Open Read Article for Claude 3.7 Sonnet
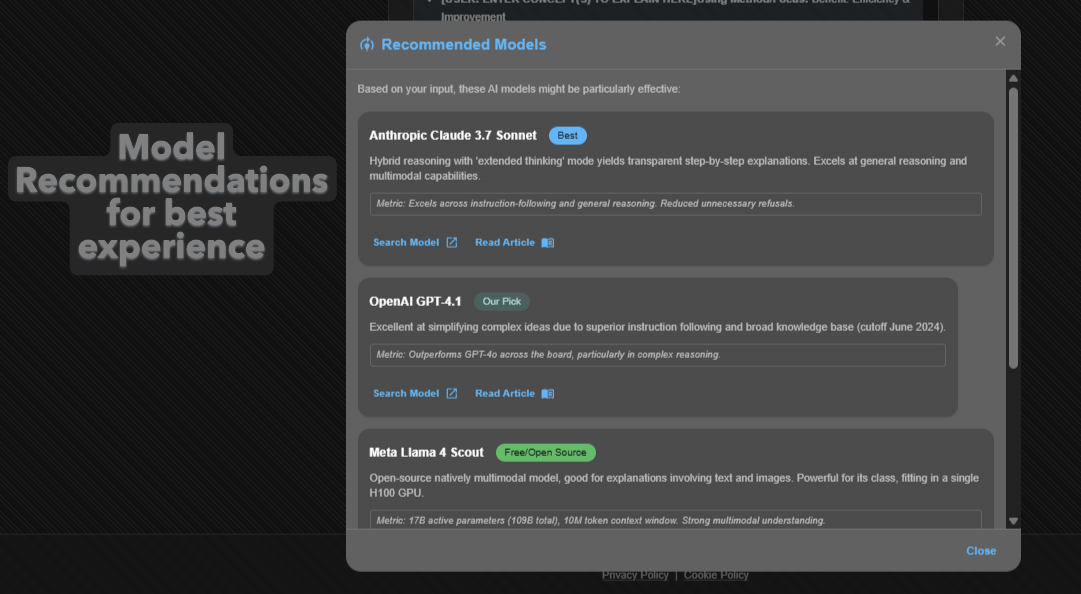Screen dimensions: 1081x594 tap(505, 243)
